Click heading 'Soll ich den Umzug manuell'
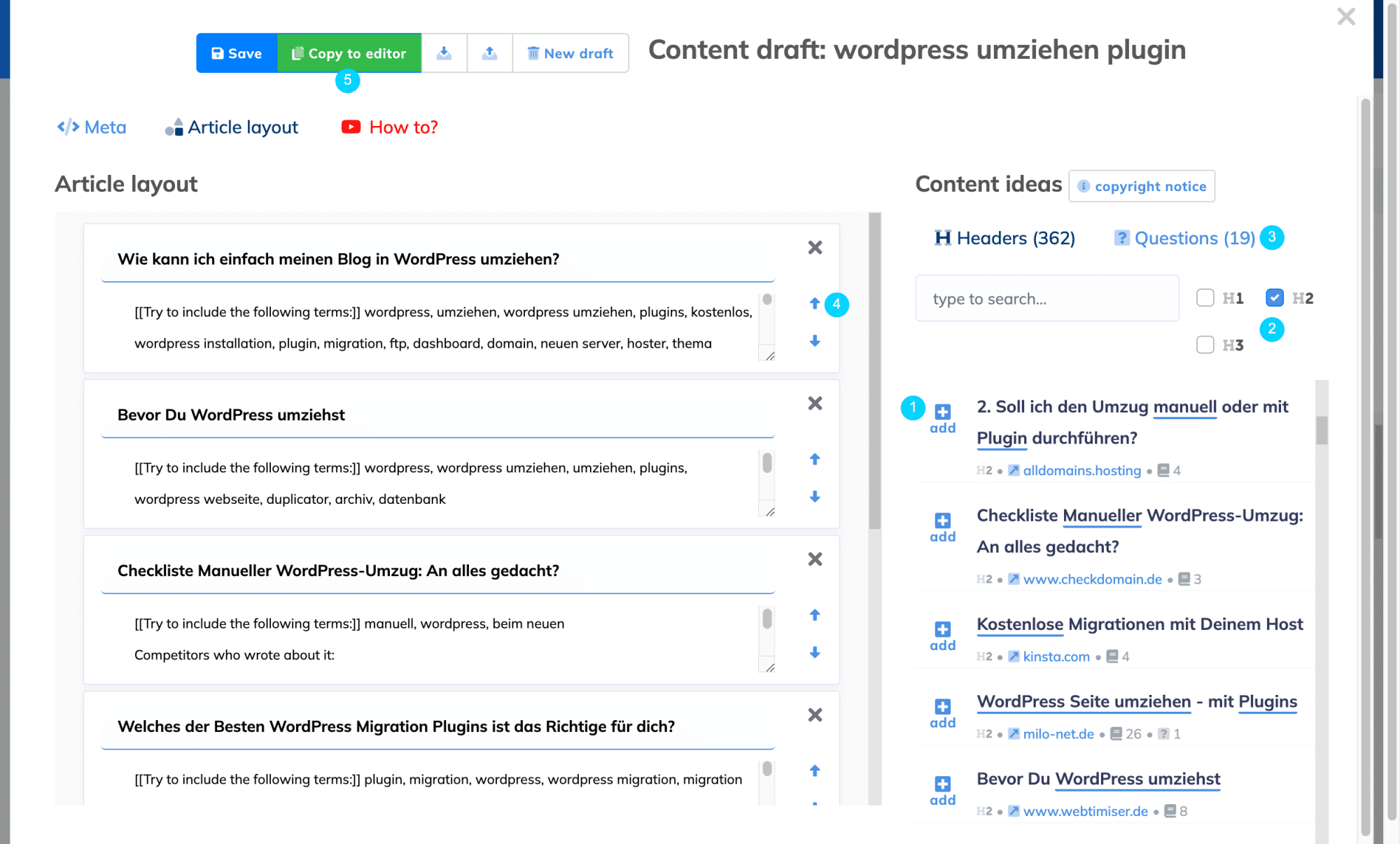 coord(1133,422)
